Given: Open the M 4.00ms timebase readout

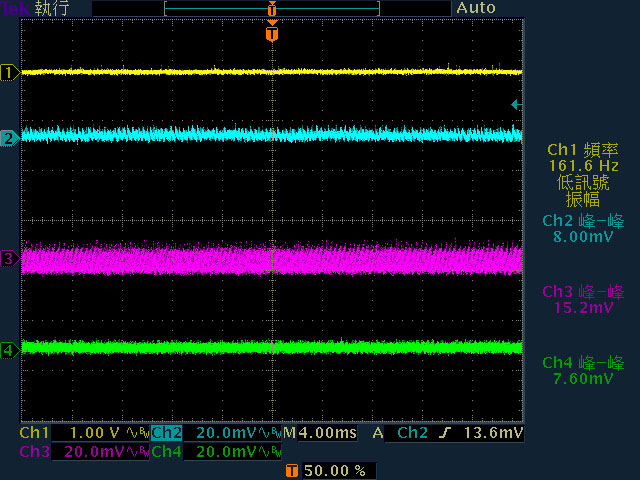Looking at the screenshot, I should click(x=320, y=433).
